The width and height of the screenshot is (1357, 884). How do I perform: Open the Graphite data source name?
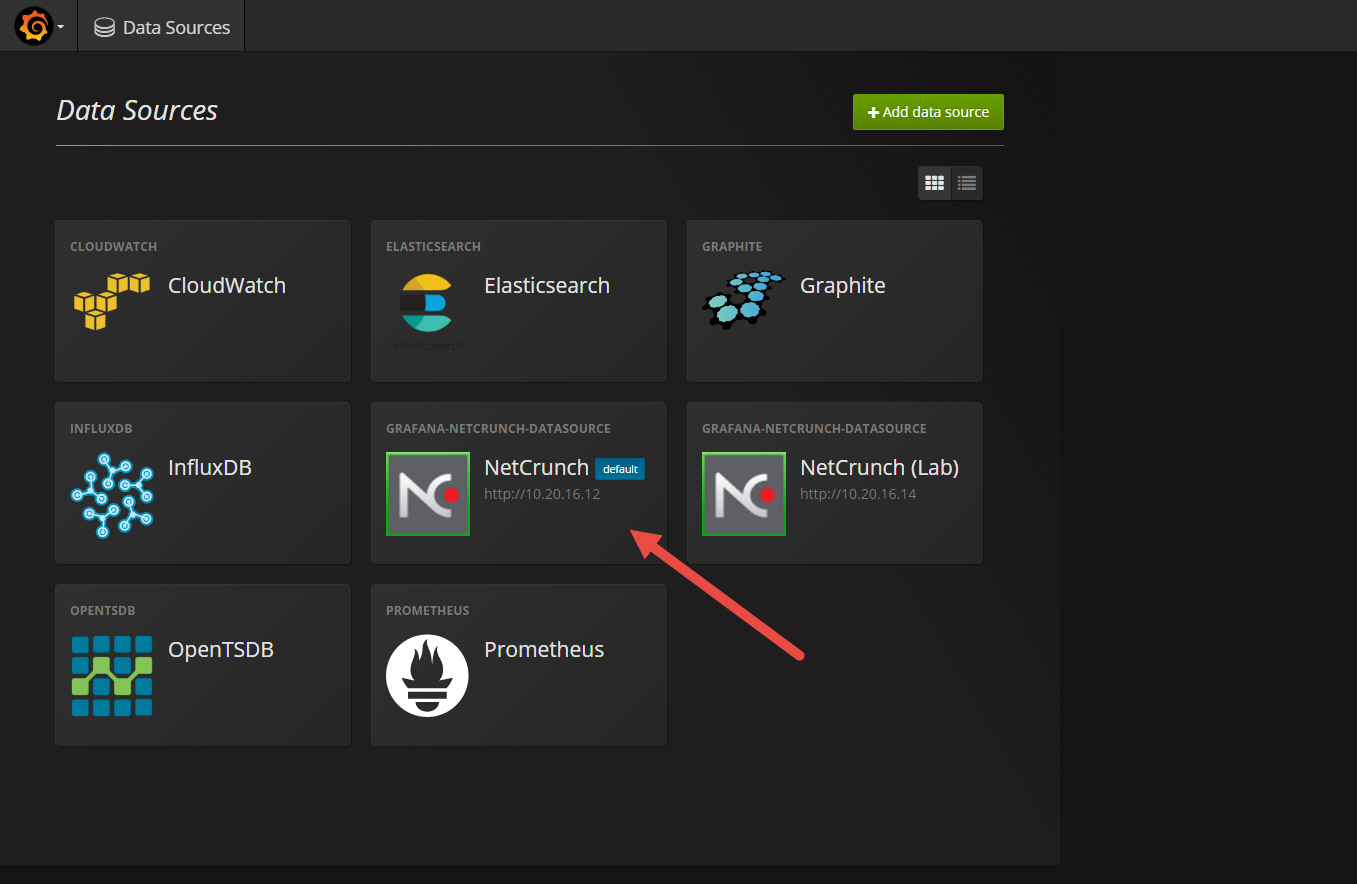[843, 286]
